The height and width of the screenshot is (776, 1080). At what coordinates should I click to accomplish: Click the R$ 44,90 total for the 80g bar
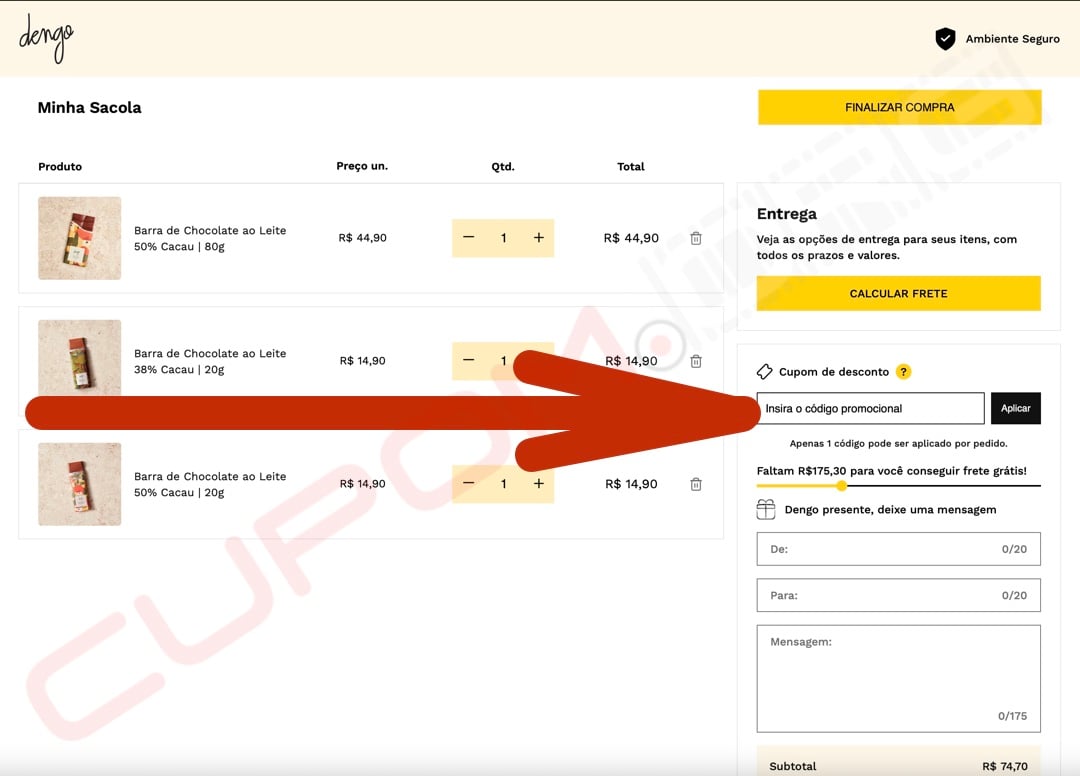[631, 238]
